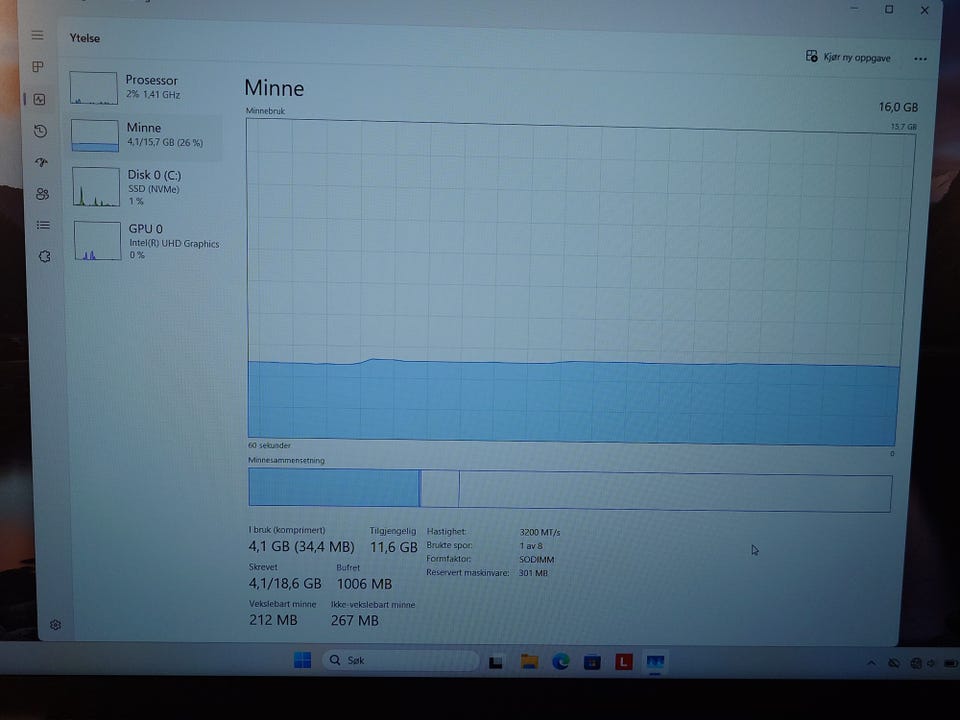Open the Users icon in sidebar
This screenshot has height=720, width=960.
(42, 194)
